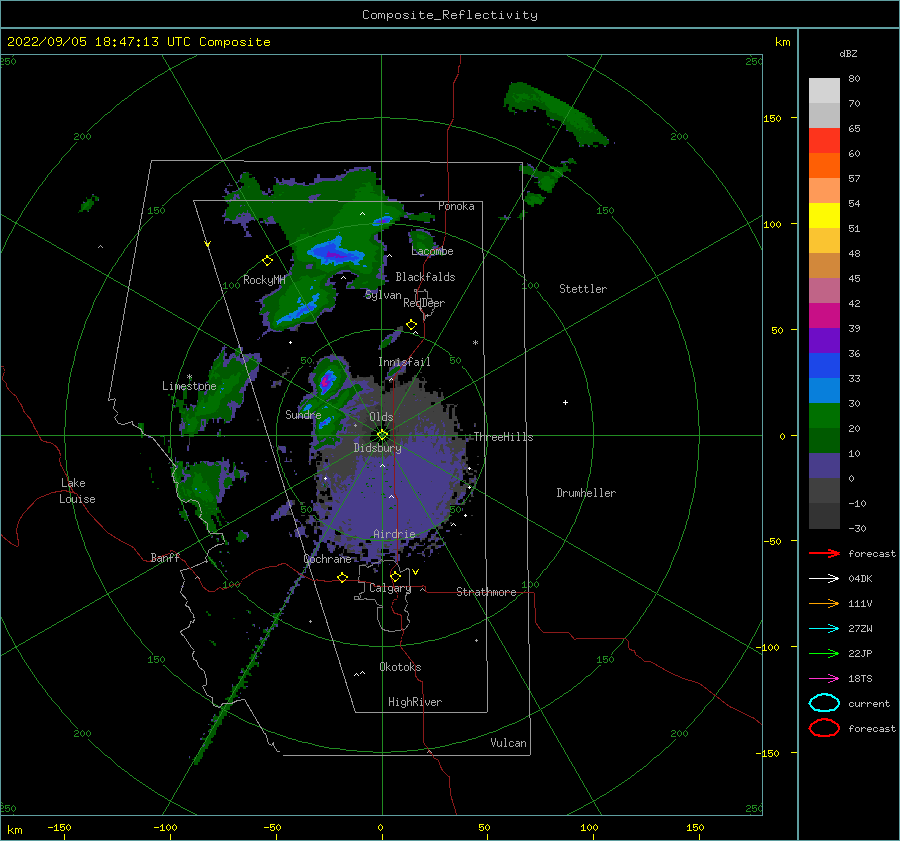900x841 pixels.
Task: Click the yellow diamond marker below Cochrane
Action: (x=342, y=578)
